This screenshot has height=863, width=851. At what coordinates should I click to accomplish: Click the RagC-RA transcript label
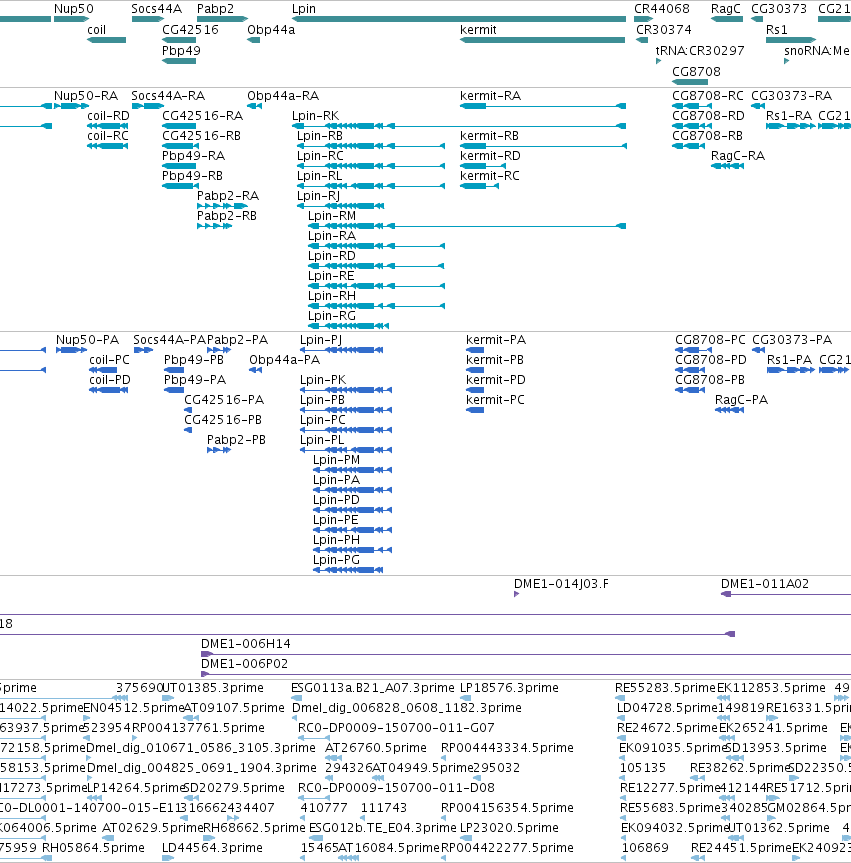click(738, 156)
